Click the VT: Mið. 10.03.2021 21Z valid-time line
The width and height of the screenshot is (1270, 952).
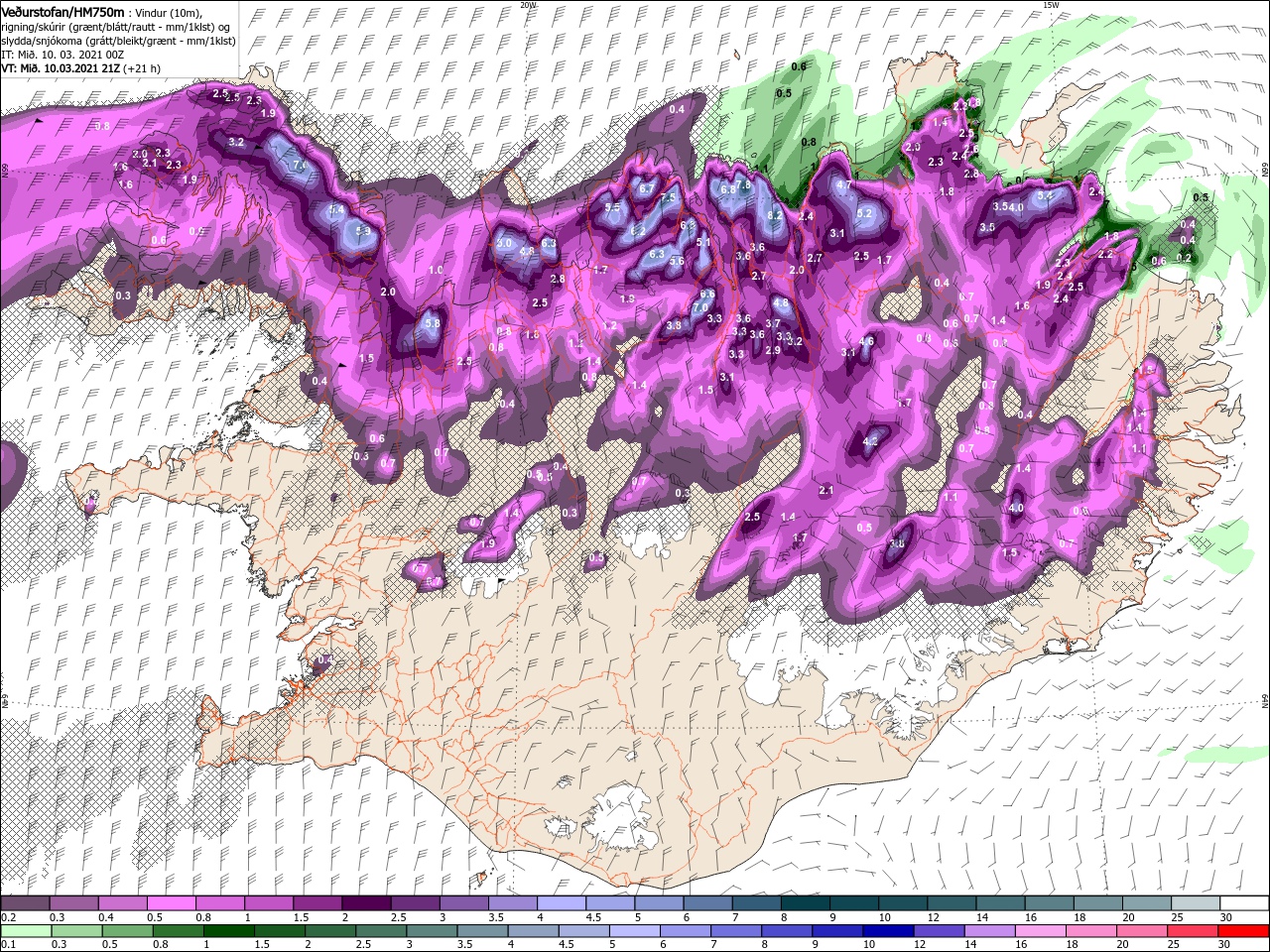click(81, 68)
